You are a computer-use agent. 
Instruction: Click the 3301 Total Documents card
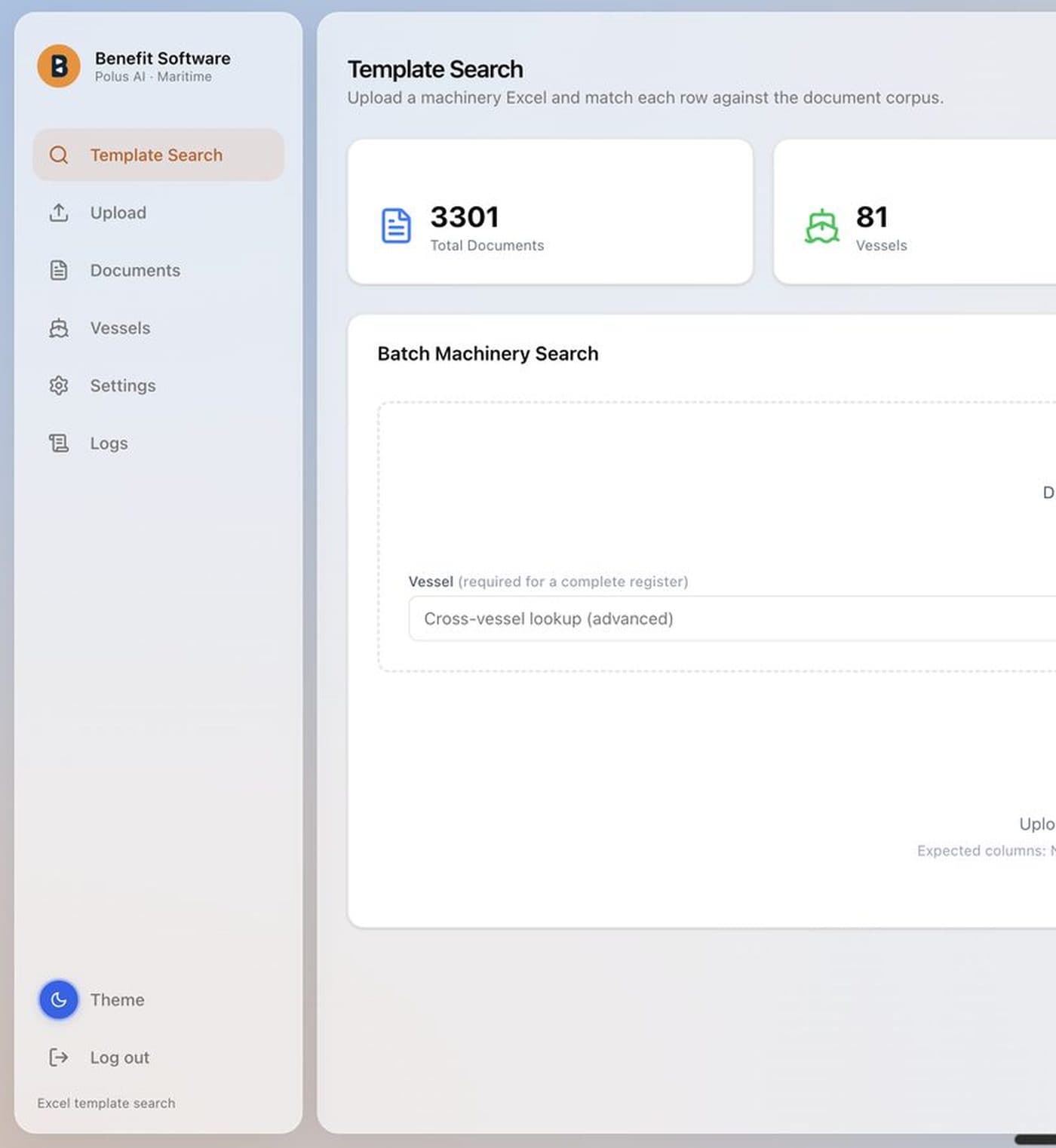550,211
